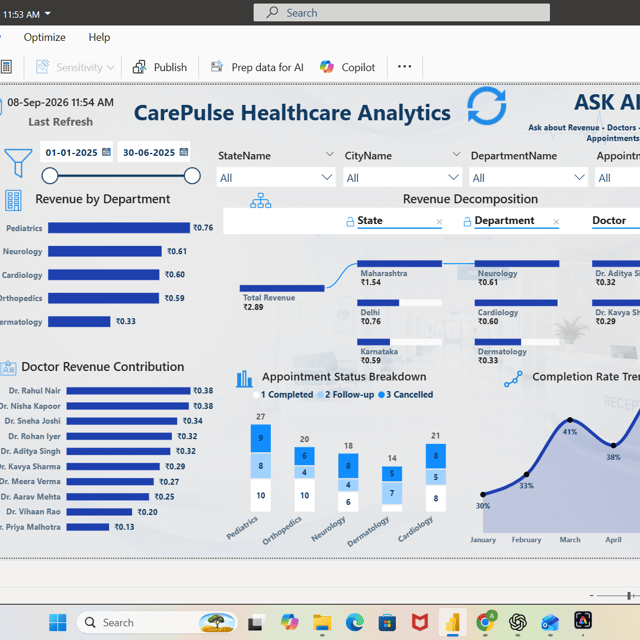Open the start date calendar picker icon
640x640 pixels.
click(106, 152)
